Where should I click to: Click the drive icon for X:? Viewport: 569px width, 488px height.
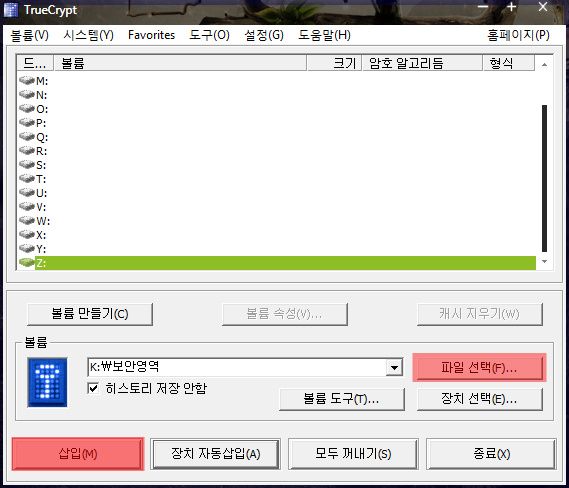[27, 234]
